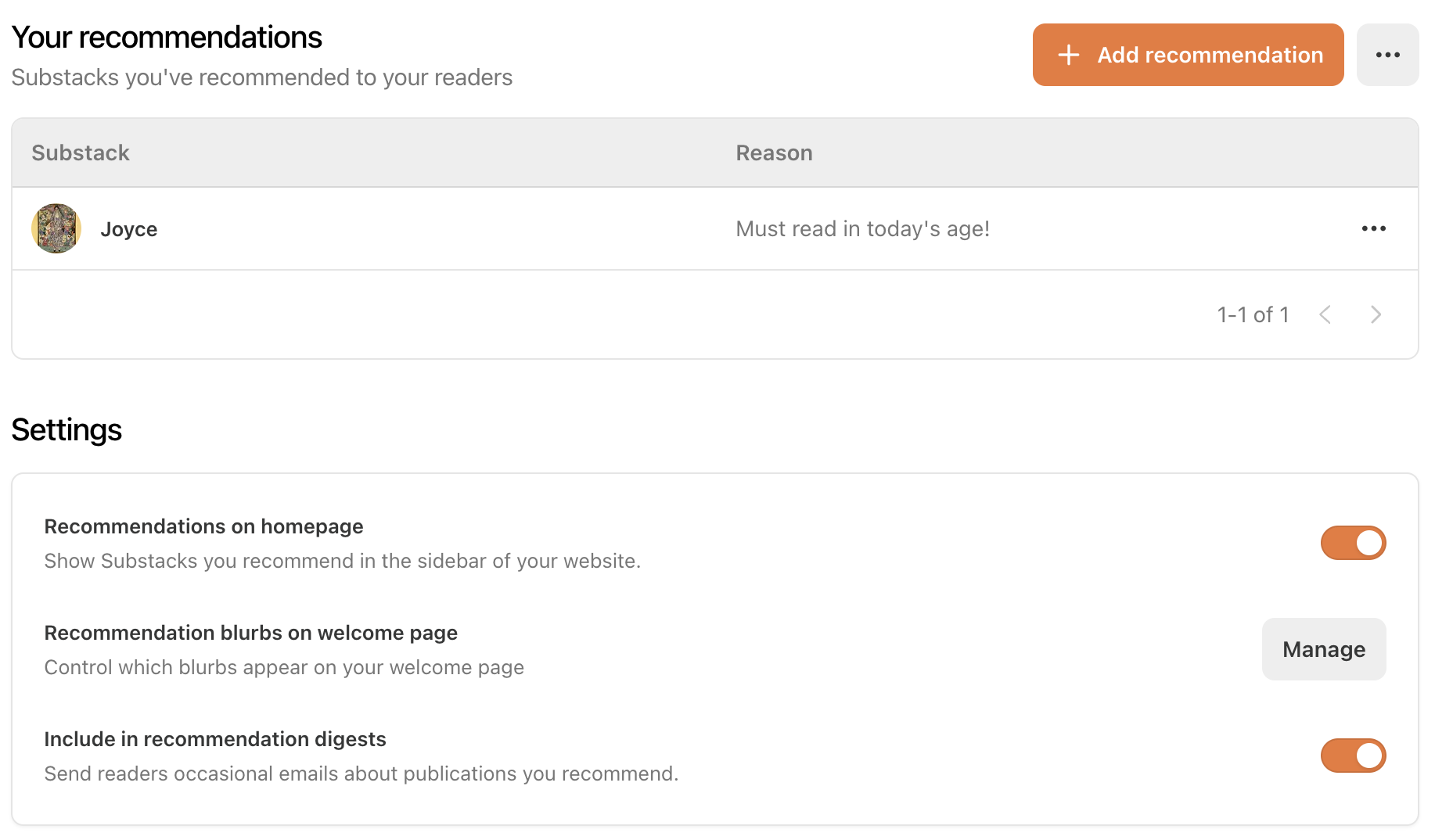Click "Include in recommendation digests" label
The height and width of the screenshot is (840, 1435).
[215, 739]
